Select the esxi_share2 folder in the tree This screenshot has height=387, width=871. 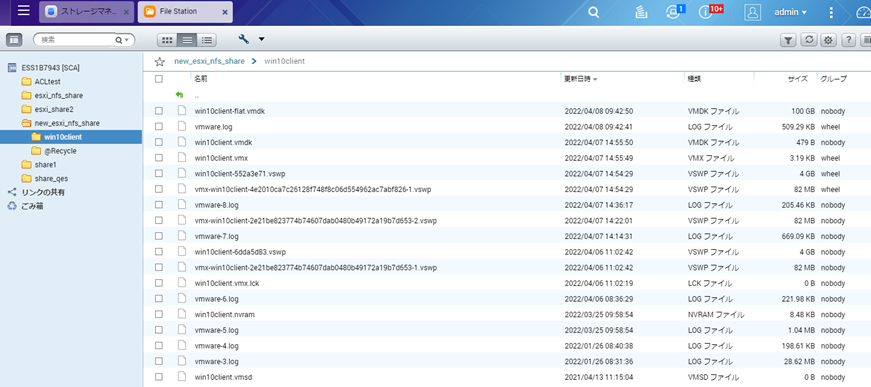click(53, 109)
